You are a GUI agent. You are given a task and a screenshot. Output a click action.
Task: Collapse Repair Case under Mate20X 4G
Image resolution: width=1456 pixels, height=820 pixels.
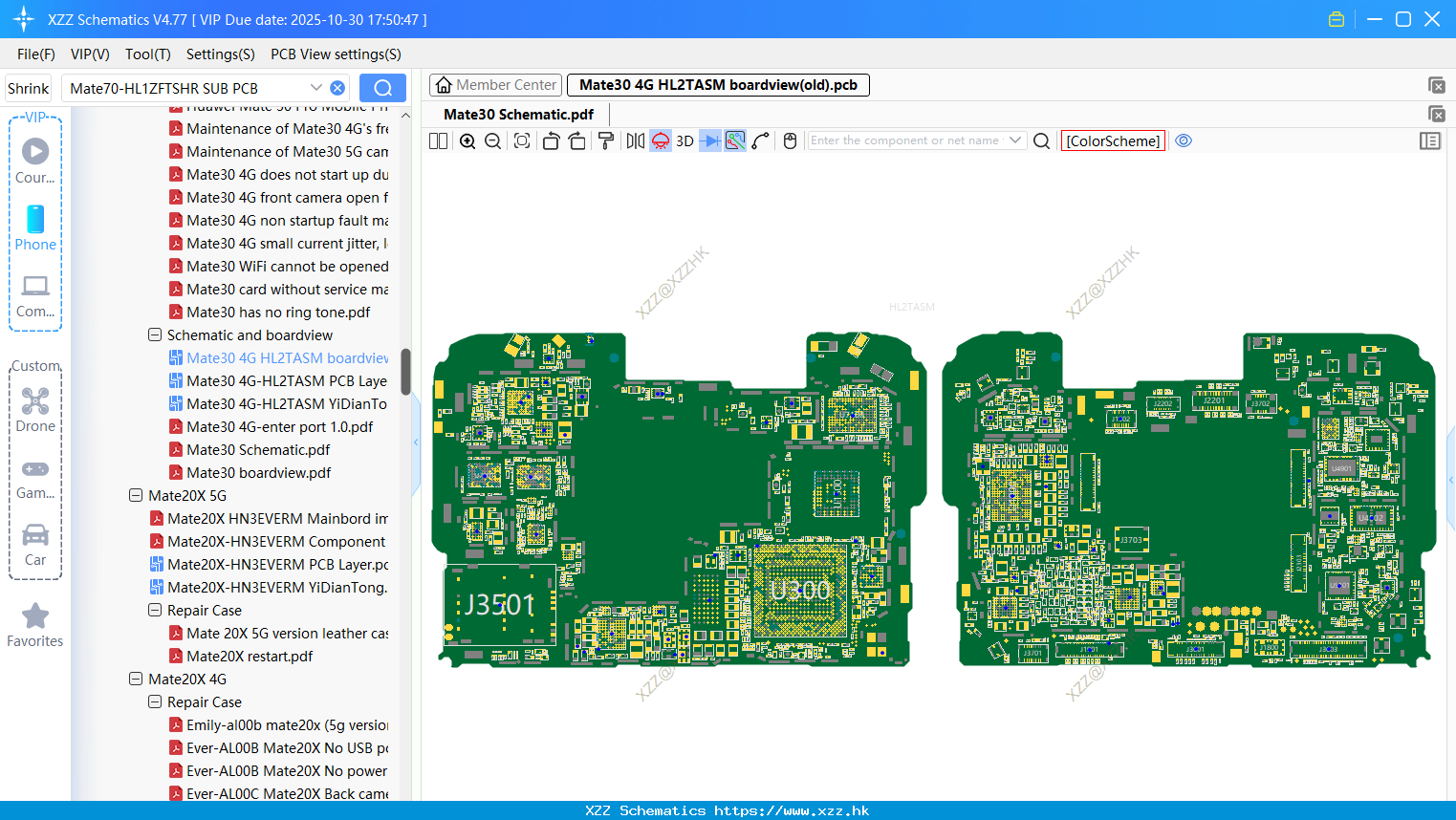coord(155,701)
